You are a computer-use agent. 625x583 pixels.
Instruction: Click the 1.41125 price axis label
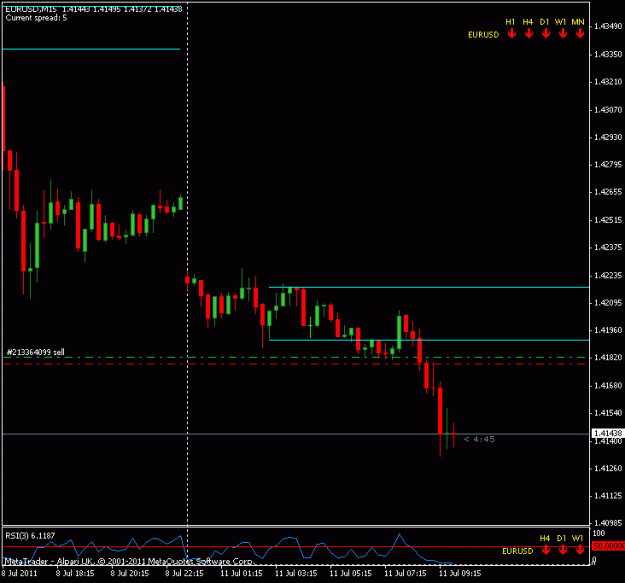[608, 496]
